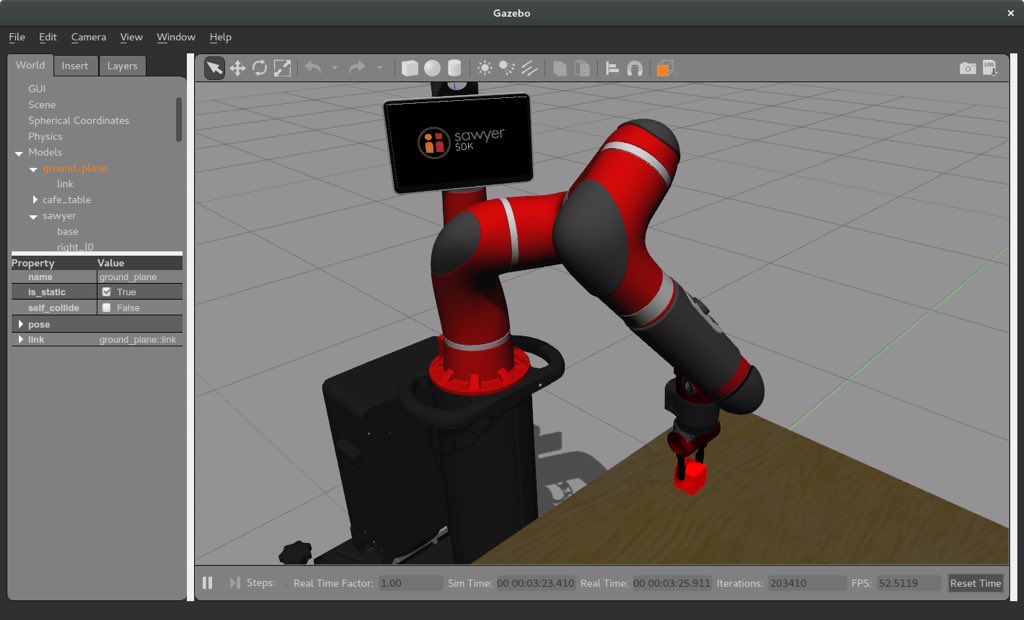Collapse the sawyer tree node

33,216
